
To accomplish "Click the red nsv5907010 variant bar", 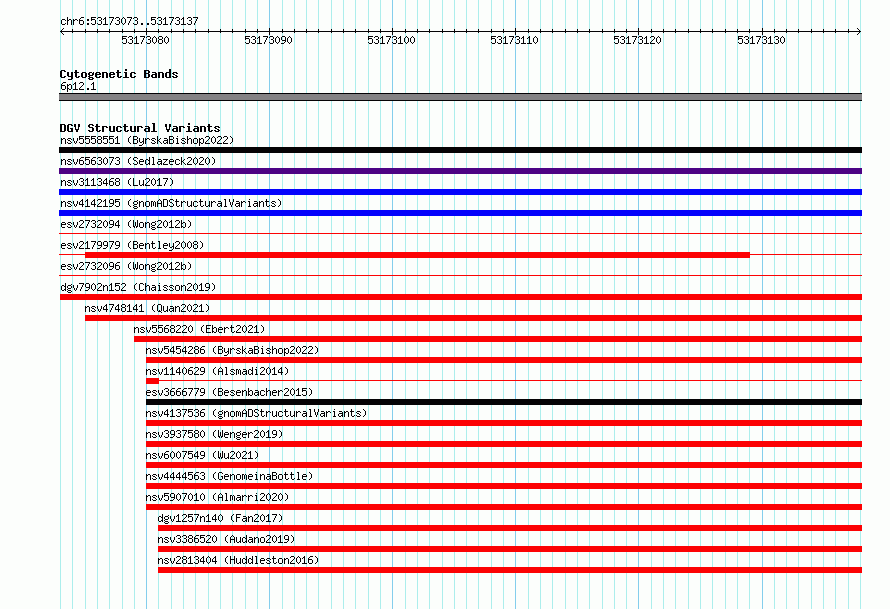I will coord(504,507).
